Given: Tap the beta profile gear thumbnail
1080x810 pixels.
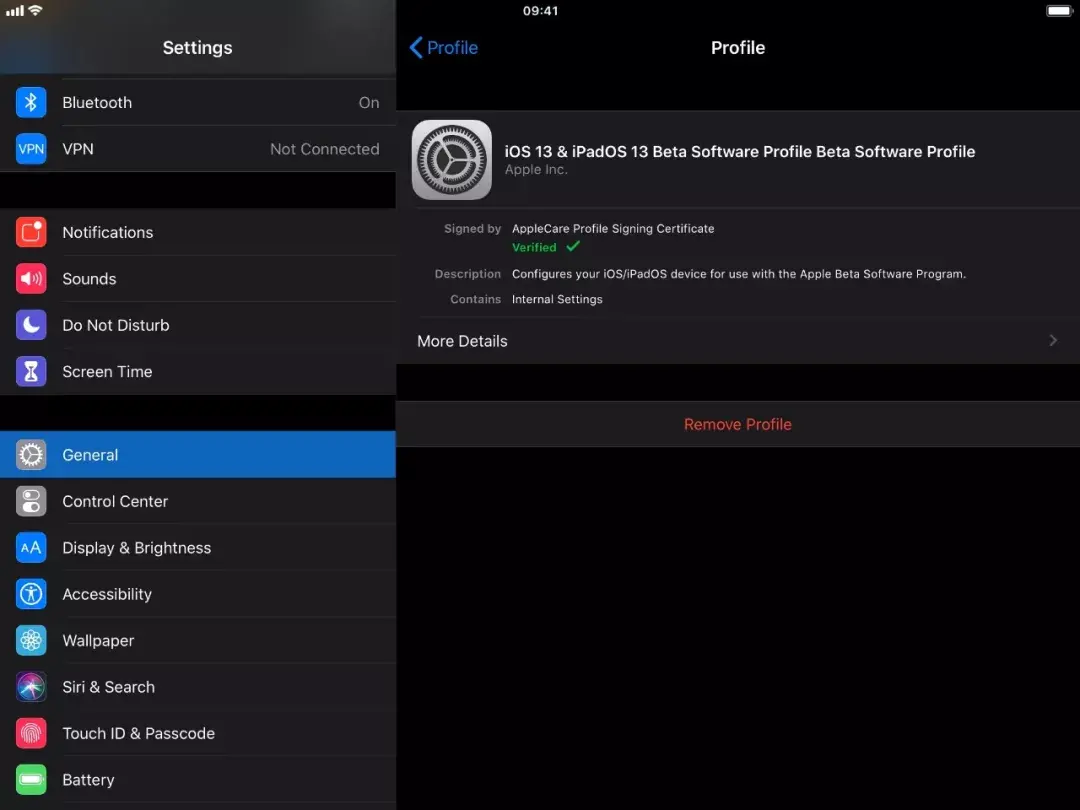Looking at the screenshot, I should [452, 160].
